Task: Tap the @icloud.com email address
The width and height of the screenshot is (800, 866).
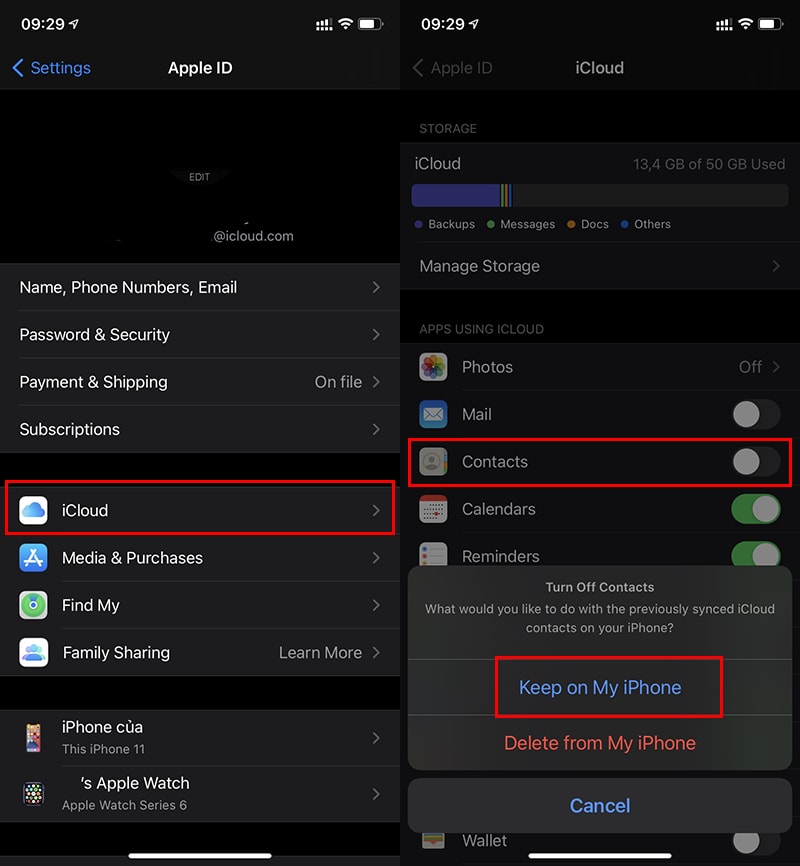Action: tap(254, 236)
